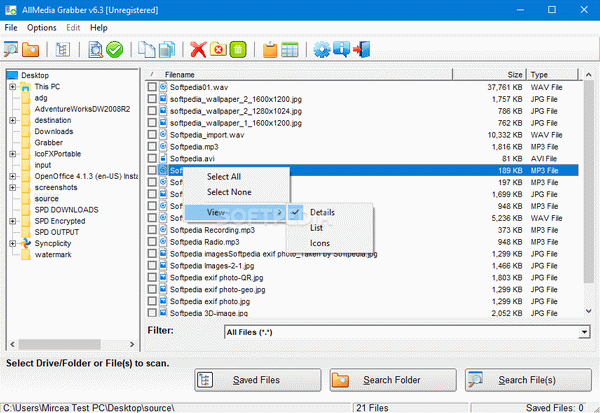Viewport: 600px width, 413px height.
Task: Check the box for Softpedia01.wav
Action: click(152, 87)
